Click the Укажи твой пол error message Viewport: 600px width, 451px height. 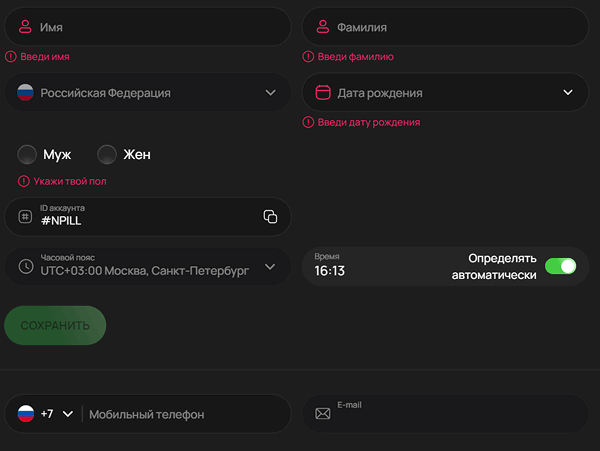click(x=70, y=181)
